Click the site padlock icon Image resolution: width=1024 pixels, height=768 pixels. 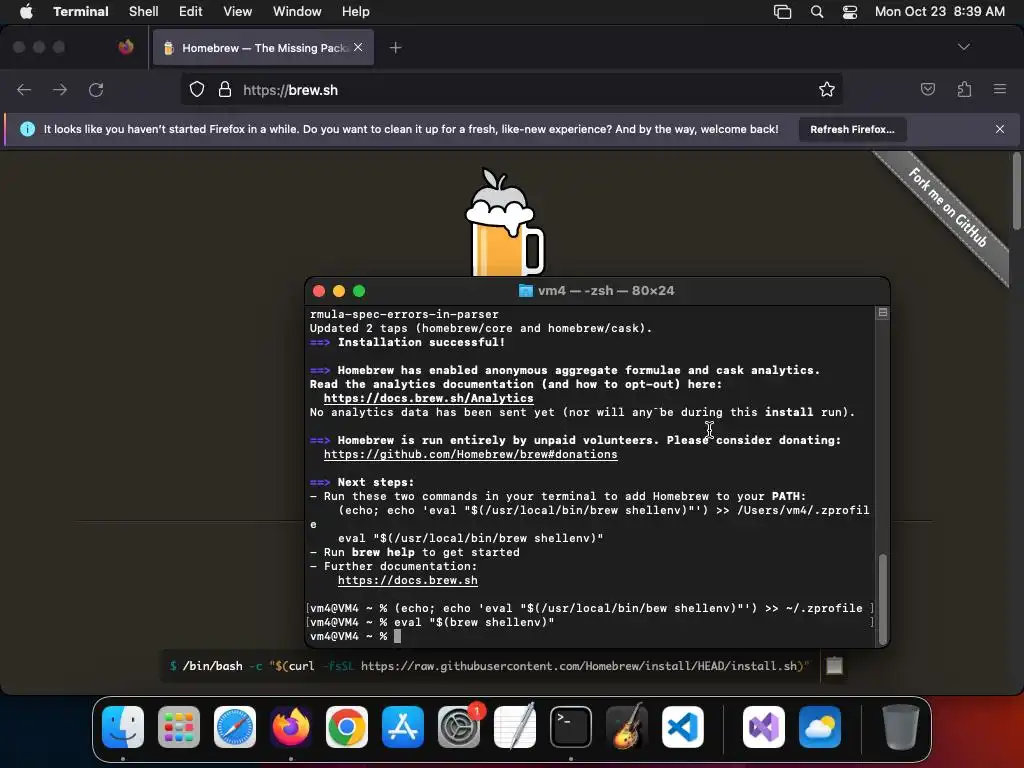point(225,89)
